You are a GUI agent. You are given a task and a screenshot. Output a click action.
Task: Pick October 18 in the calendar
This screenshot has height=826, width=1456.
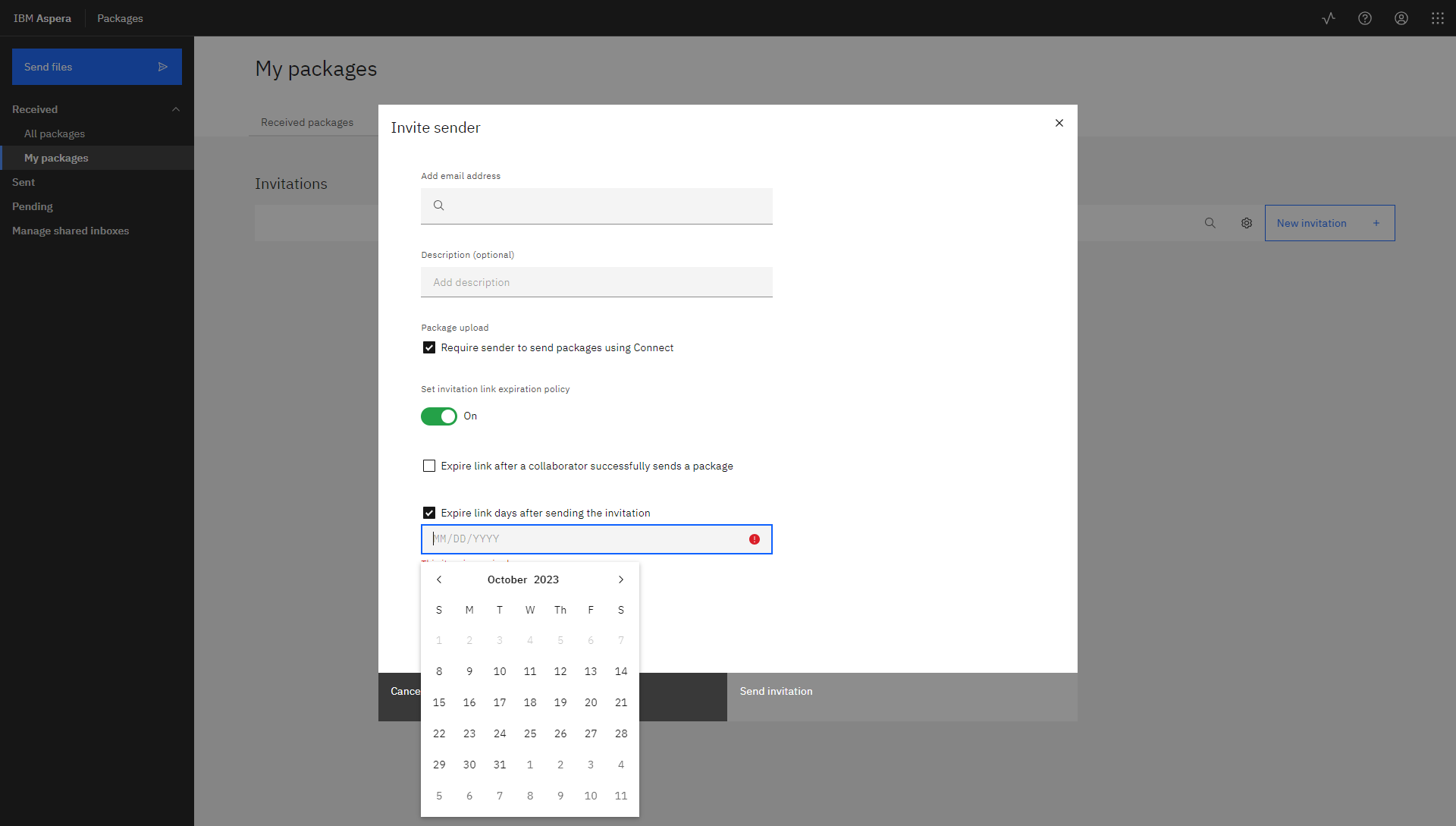pos(530,702)
